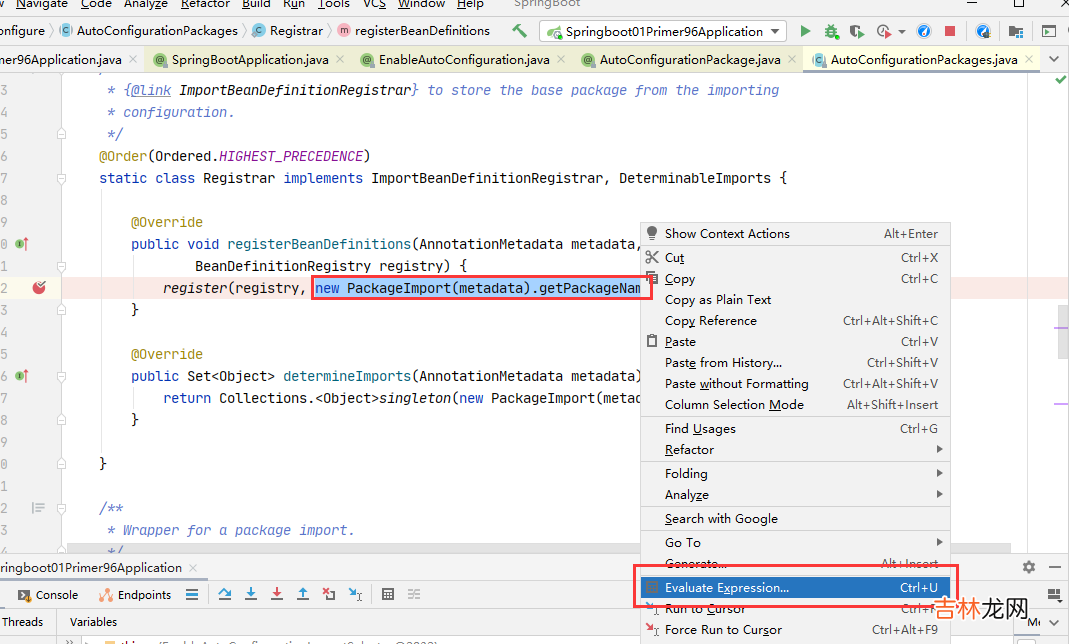Click the green Run button in the toolbar
1069x644 pixels.
coord(805,32)
